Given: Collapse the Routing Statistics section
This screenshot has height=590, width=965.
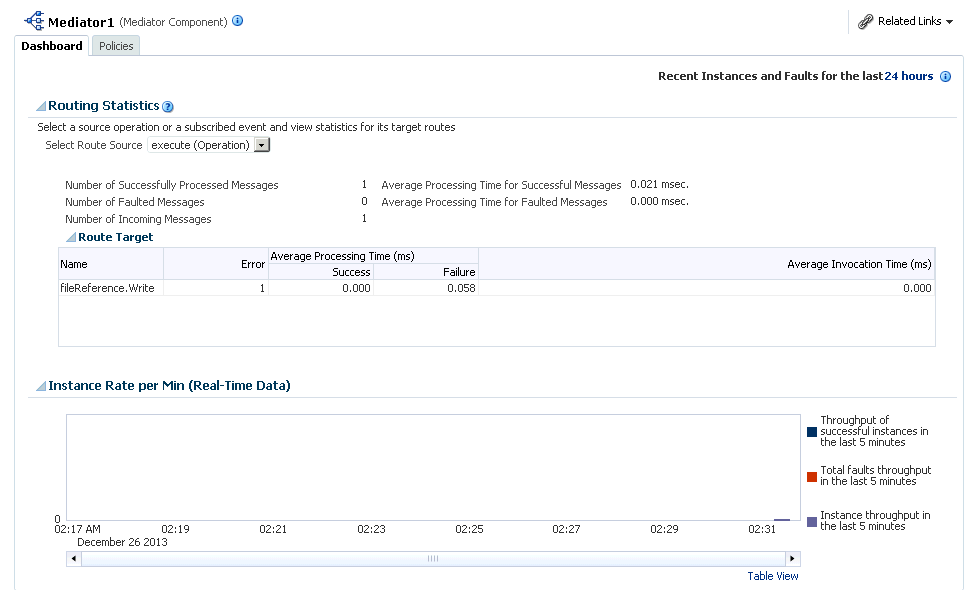Looking at the screenshot, I should (x=41, y=106).
